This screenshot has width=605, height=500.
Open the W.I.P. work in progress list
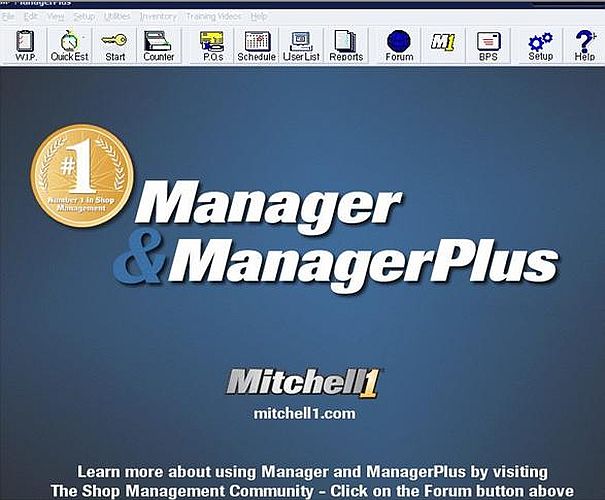25,46
